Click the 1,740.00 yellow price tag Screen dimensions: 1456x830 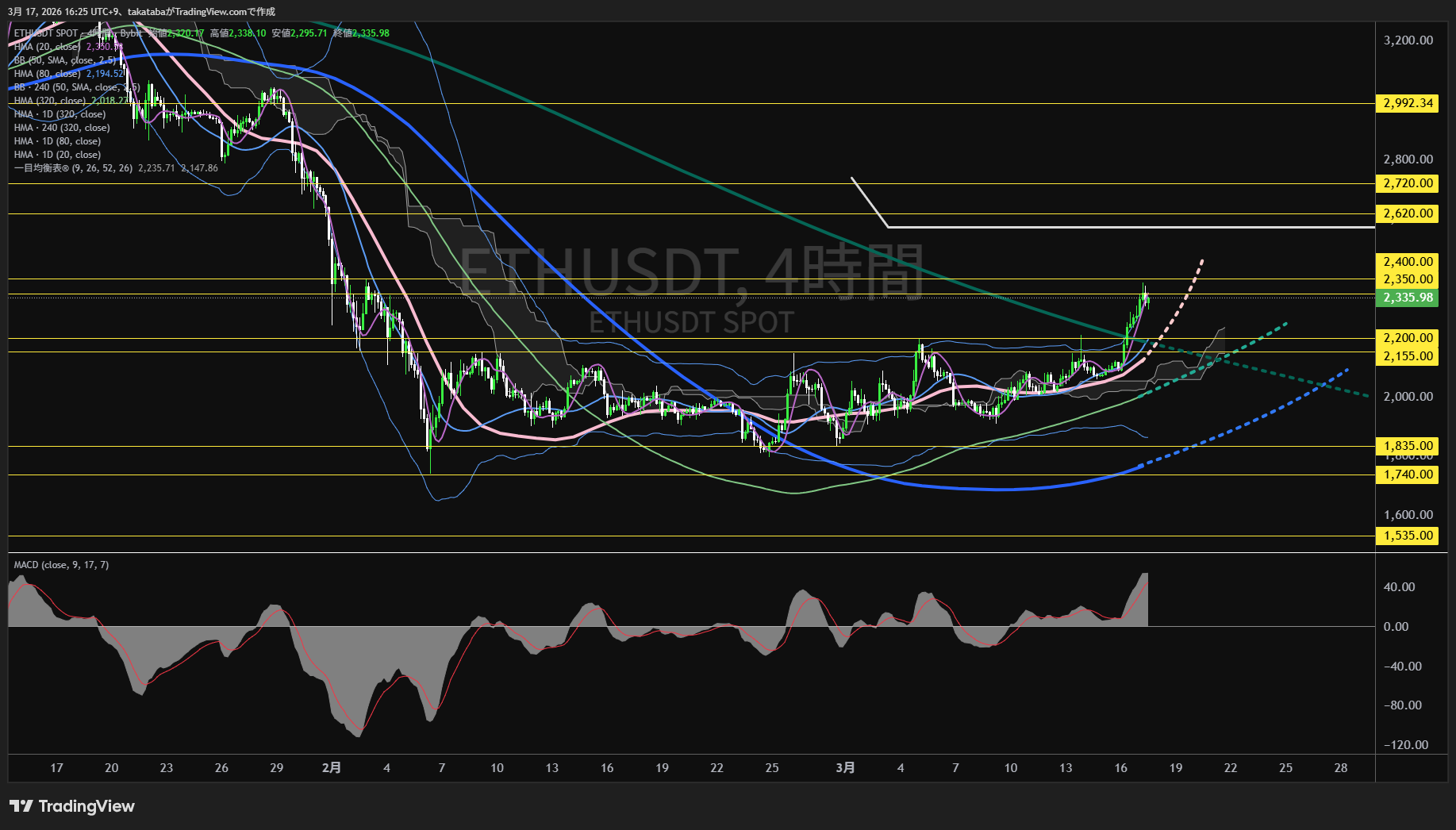1408,475
